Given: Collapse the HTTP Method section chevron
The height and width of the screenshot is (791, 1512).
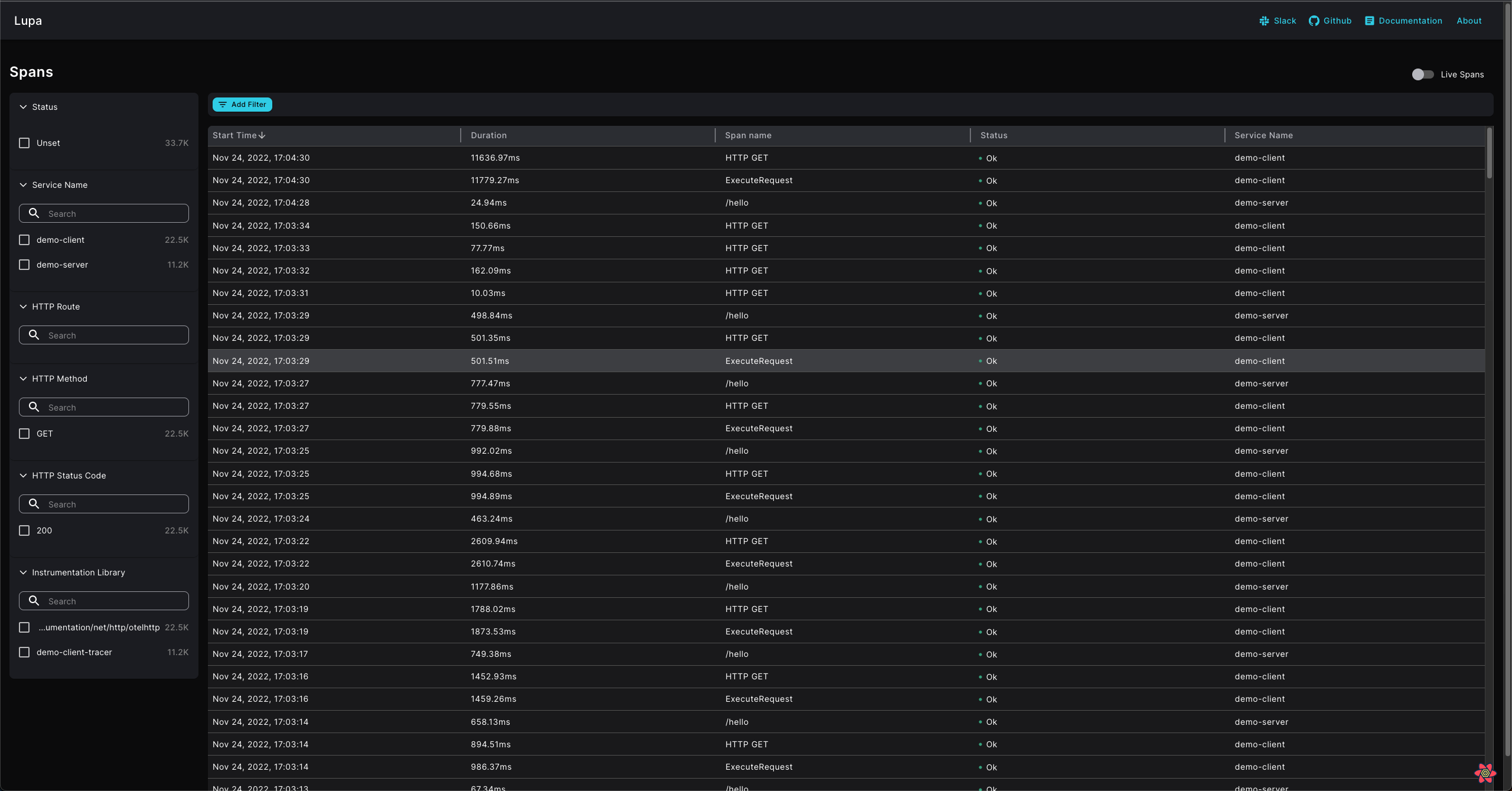Looking at the screenshot, I should [x=24, y=379].
